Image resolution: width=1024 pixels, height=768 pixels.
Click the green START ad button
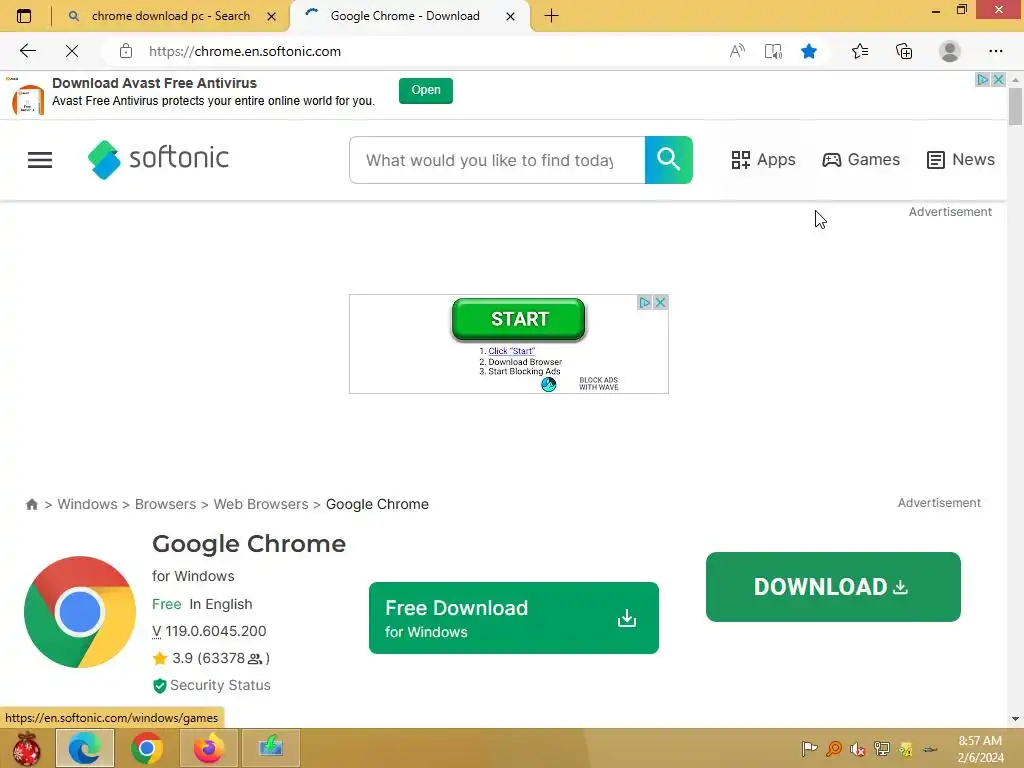point(519,319)
